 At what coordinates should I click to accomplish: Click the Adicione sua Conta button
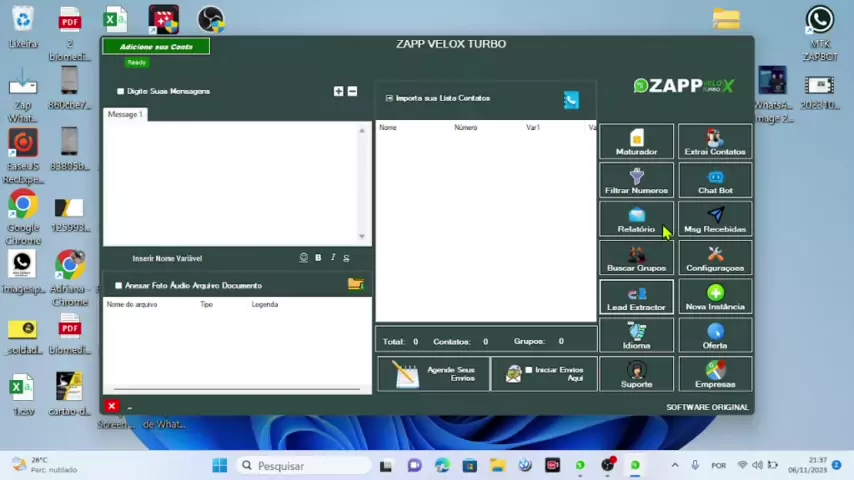[x=156, y=46]
